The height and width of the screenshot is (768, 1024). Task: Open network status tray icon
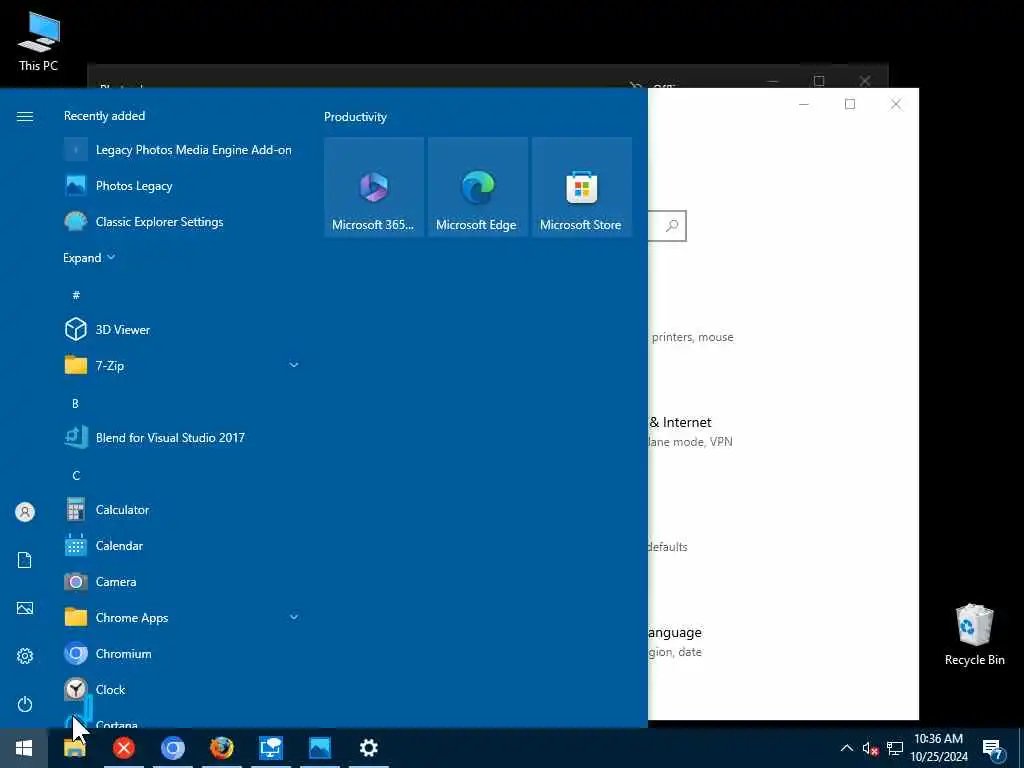(x=895, y=749)
